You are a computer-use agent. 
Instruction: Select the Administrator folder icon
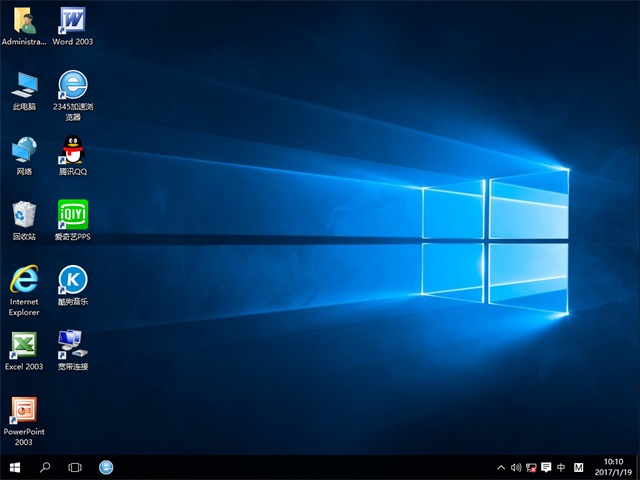click(x=24, y=20)
